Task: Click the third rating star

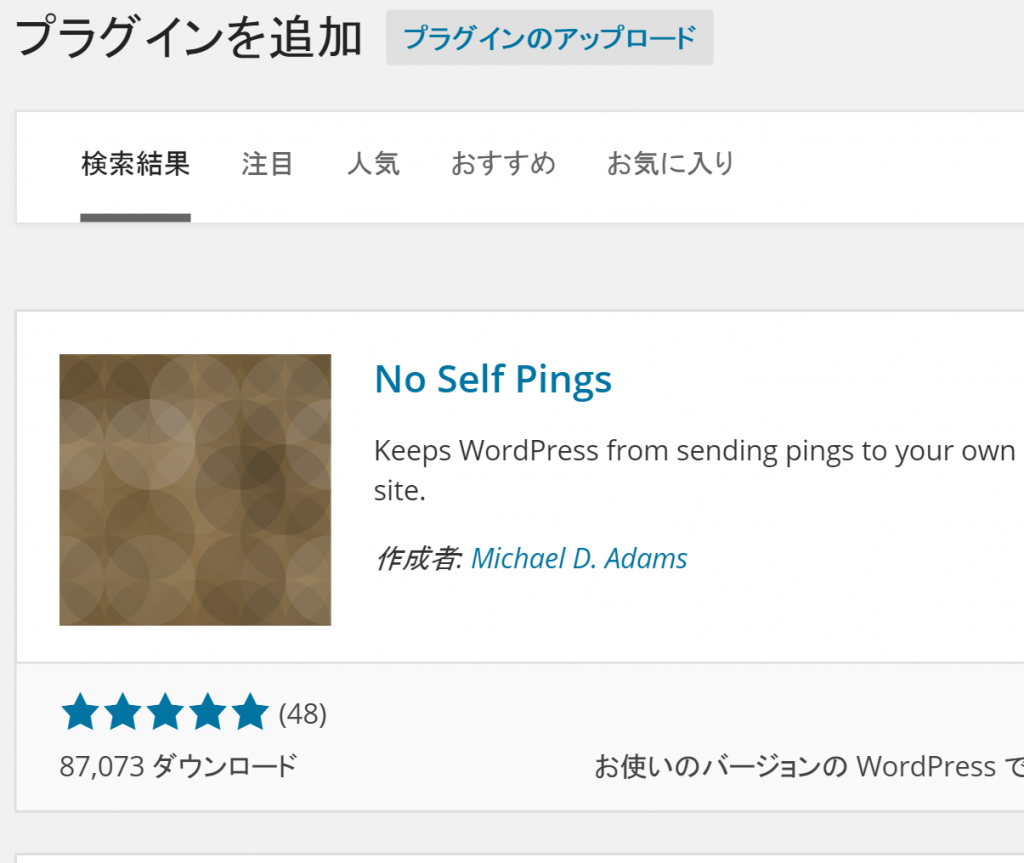Action: [x=166, y=713]
